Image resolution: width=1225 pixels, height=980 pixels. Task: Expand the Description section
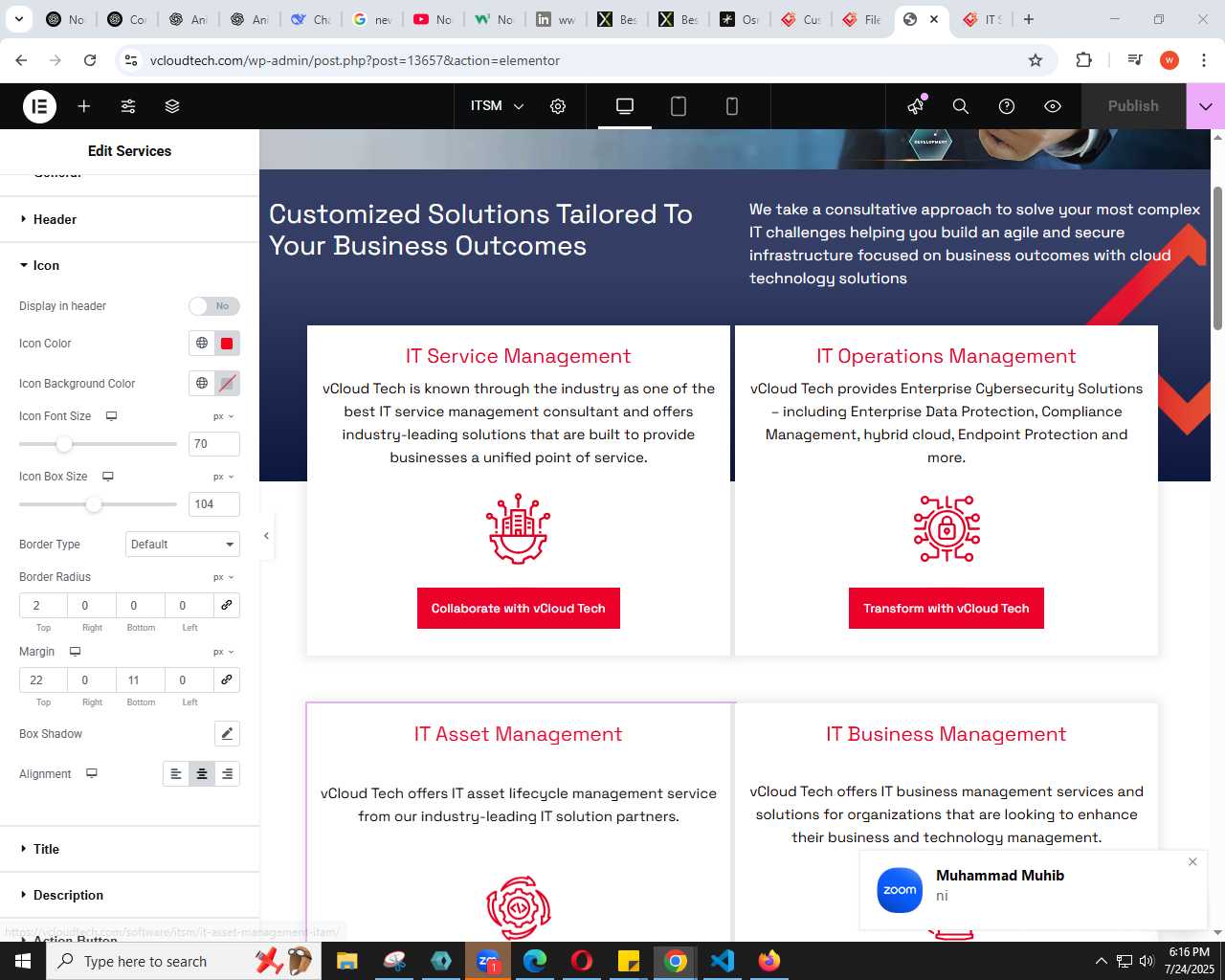129,895
